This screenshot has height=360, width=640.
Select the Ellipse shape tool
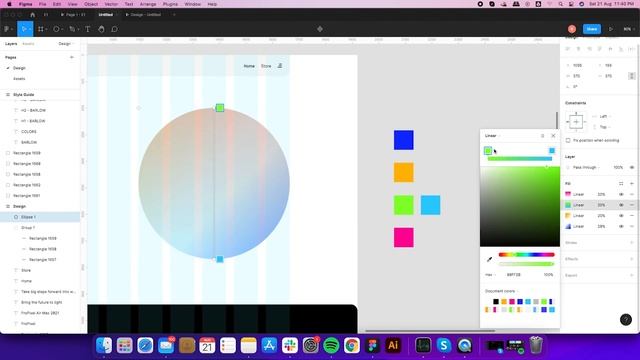tap(56, 29)
